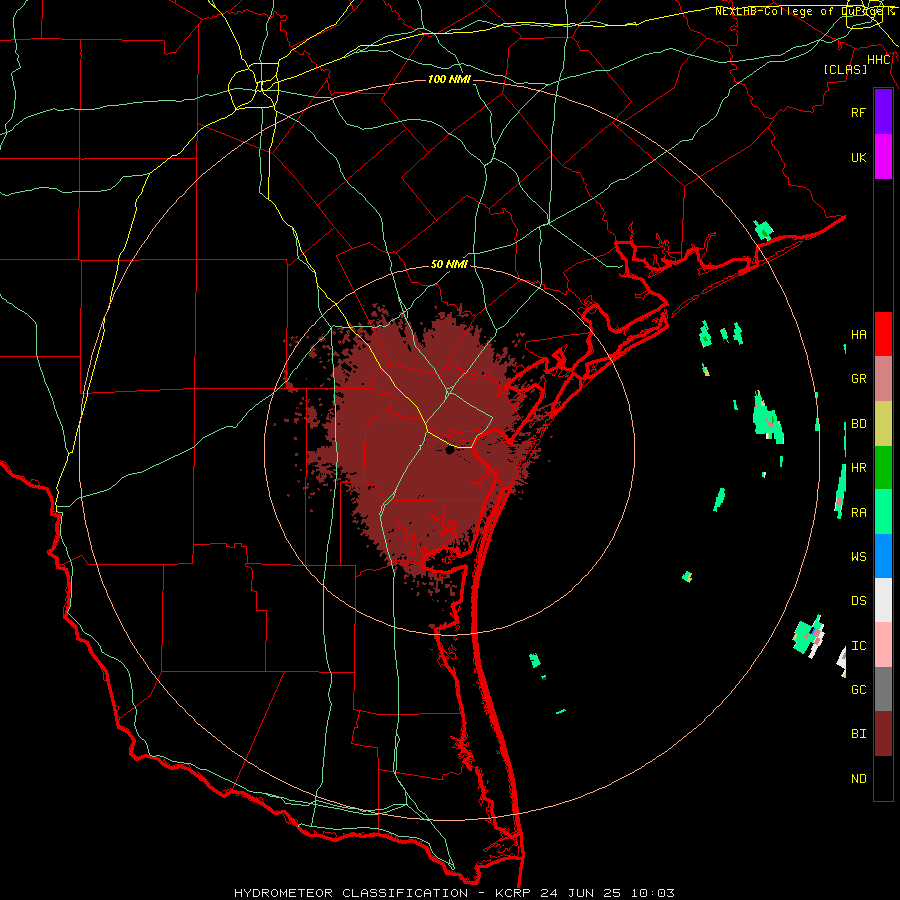900x900 pixels.
Task: Click the [CLAS] units label
Action: (845, 69)
